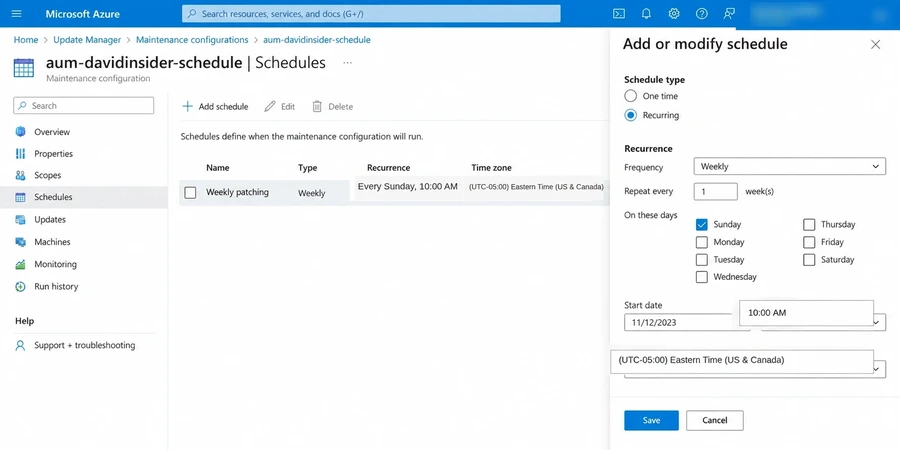
Task: Focus the global search resources box
Action: coord(371,14)
